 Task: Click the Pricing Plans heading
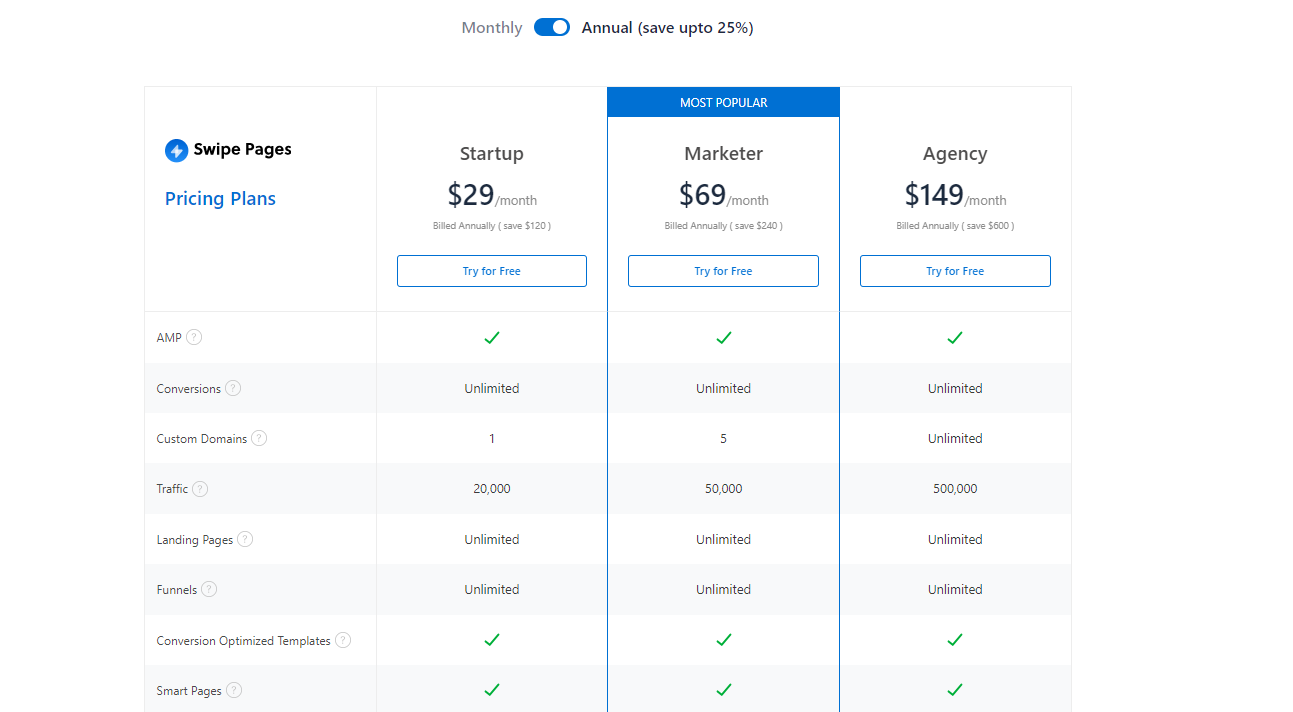[220, 199]
